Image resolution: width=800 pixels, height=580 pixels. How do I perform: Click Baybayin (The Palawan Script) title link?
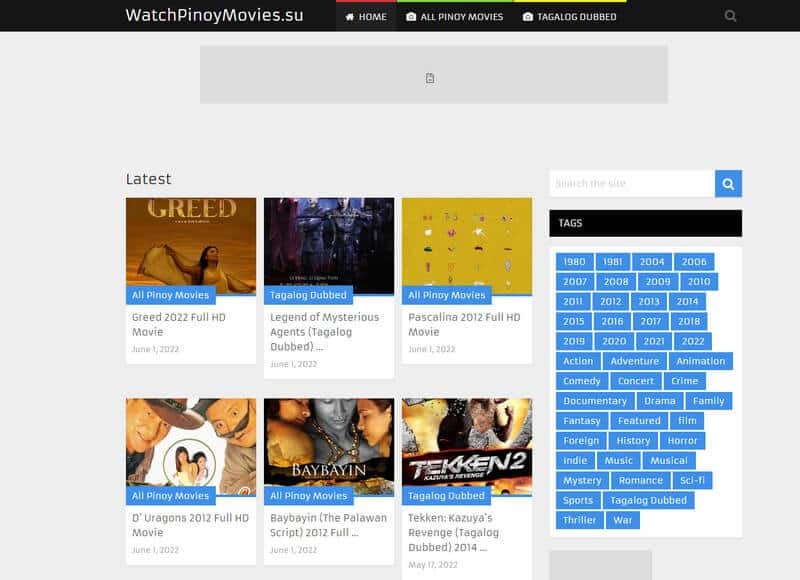click(329, 525)
